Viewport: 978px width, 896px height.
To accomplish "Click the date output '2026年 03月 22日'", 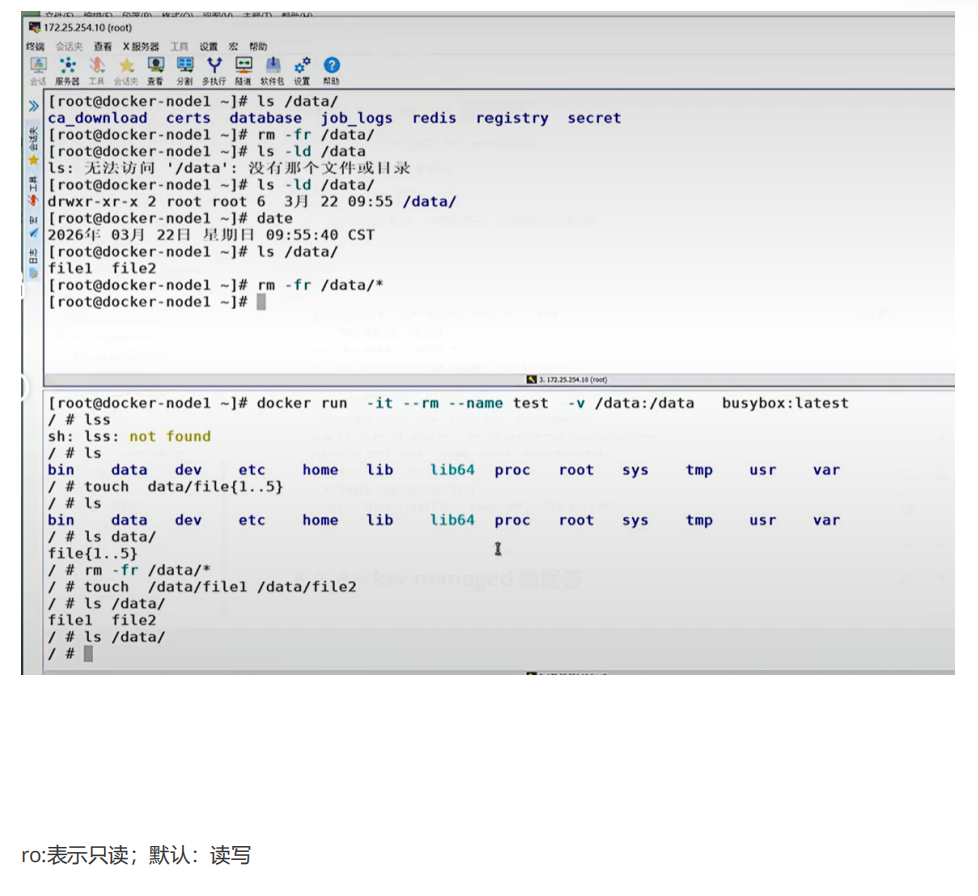I will point(211,235).
